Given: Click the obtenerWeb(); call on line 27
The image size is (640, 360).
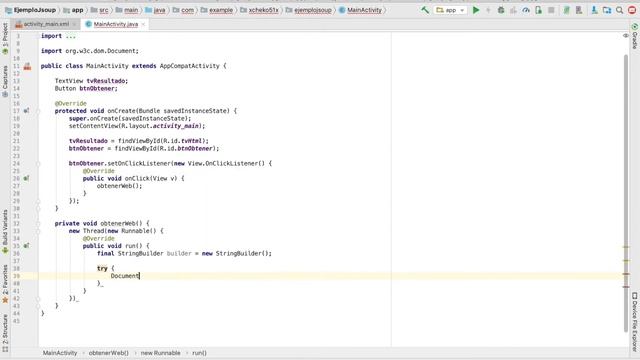Looking at the screenshot, I should pyautogui.click(x=119, y=186).
